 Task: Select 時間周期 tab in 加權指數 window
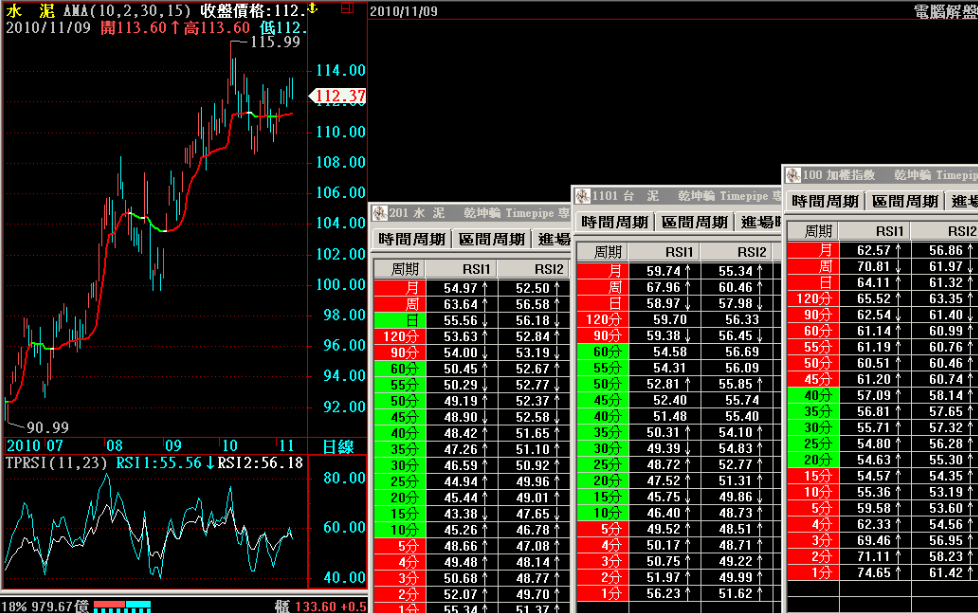click(x=824, y=201)
